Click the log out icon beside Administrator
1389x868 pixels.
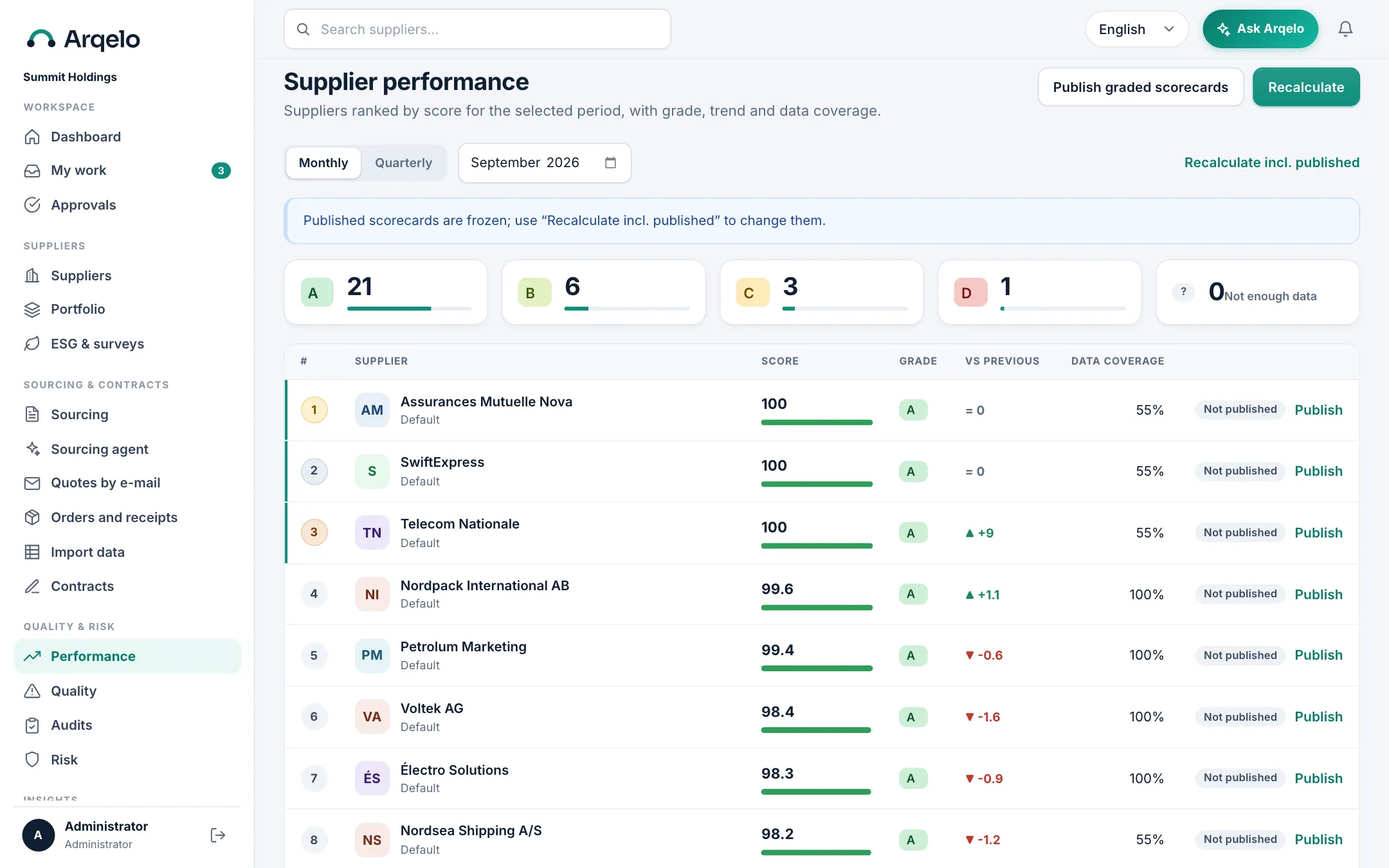pyautogui.click(x=218, y=835)
